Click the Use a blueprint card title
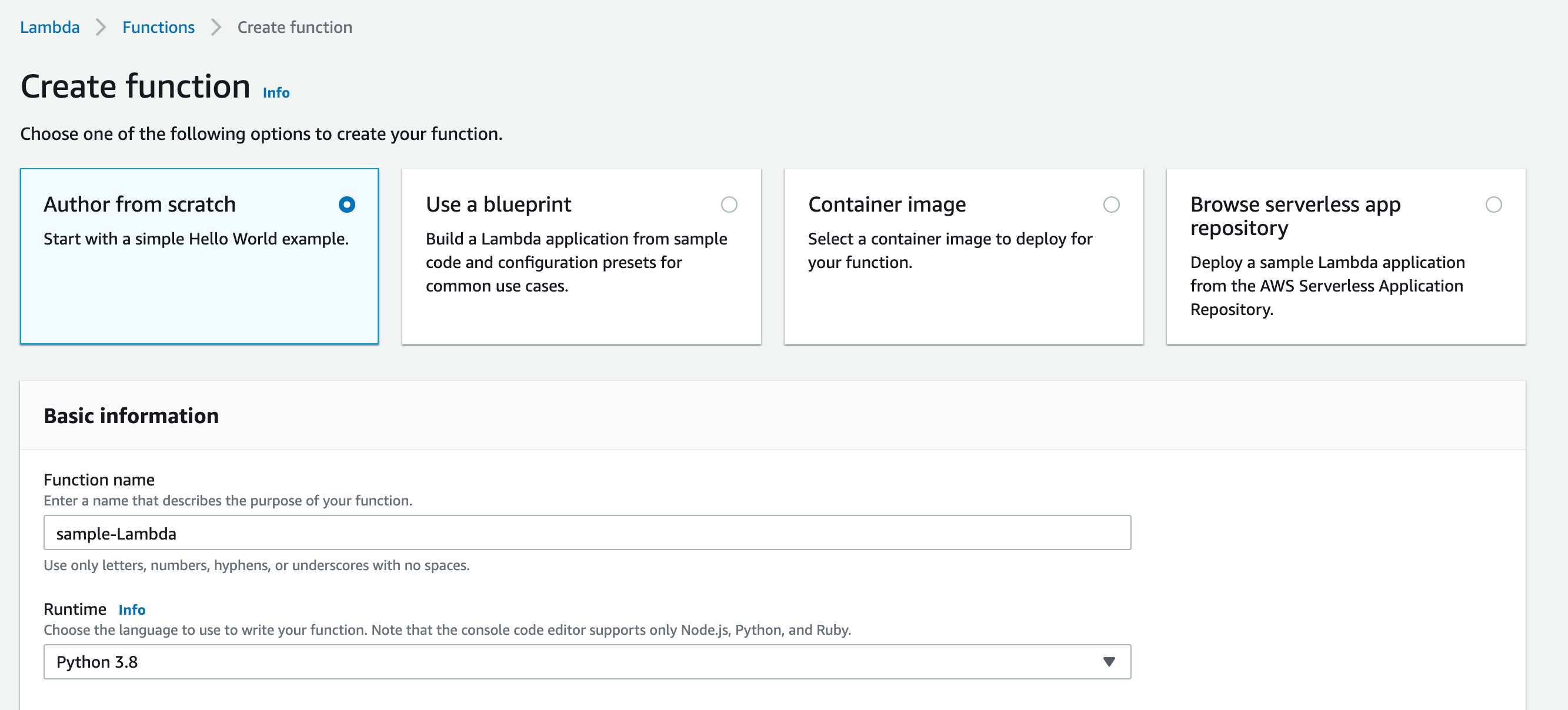 [x=498, y=205]
